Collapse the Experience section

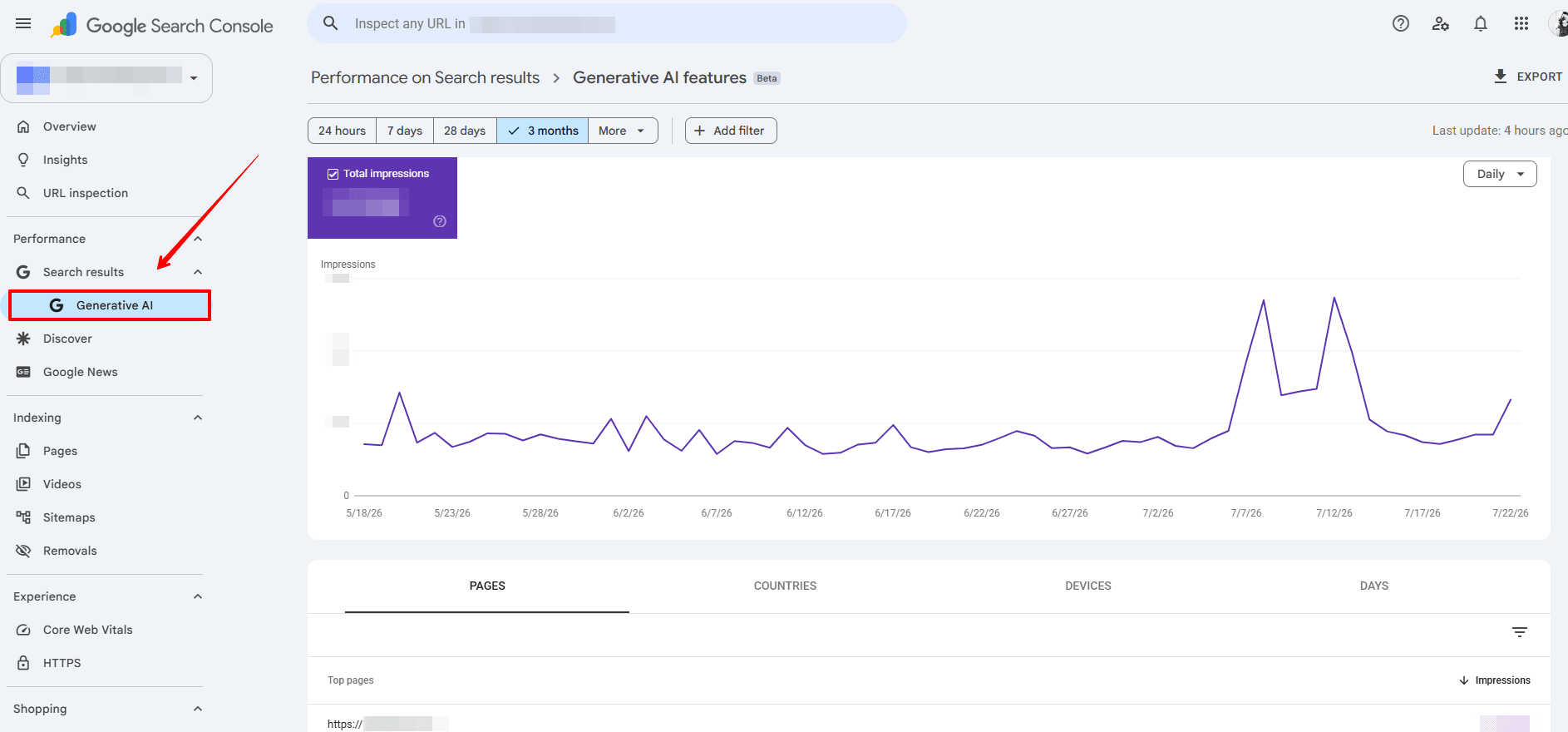pos(198,596)
